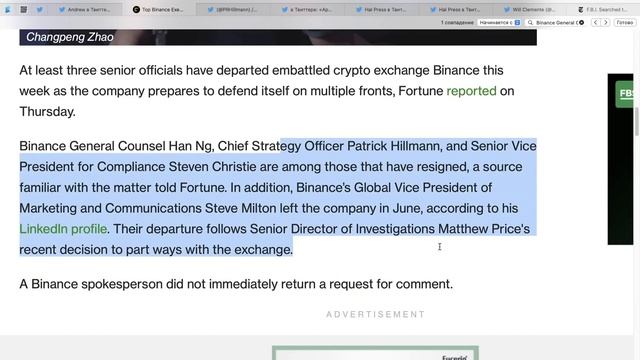Viewport: 640px width, 360px height.
Task: Click 'Готово' to close find bar
Action: tap(624, 22)
